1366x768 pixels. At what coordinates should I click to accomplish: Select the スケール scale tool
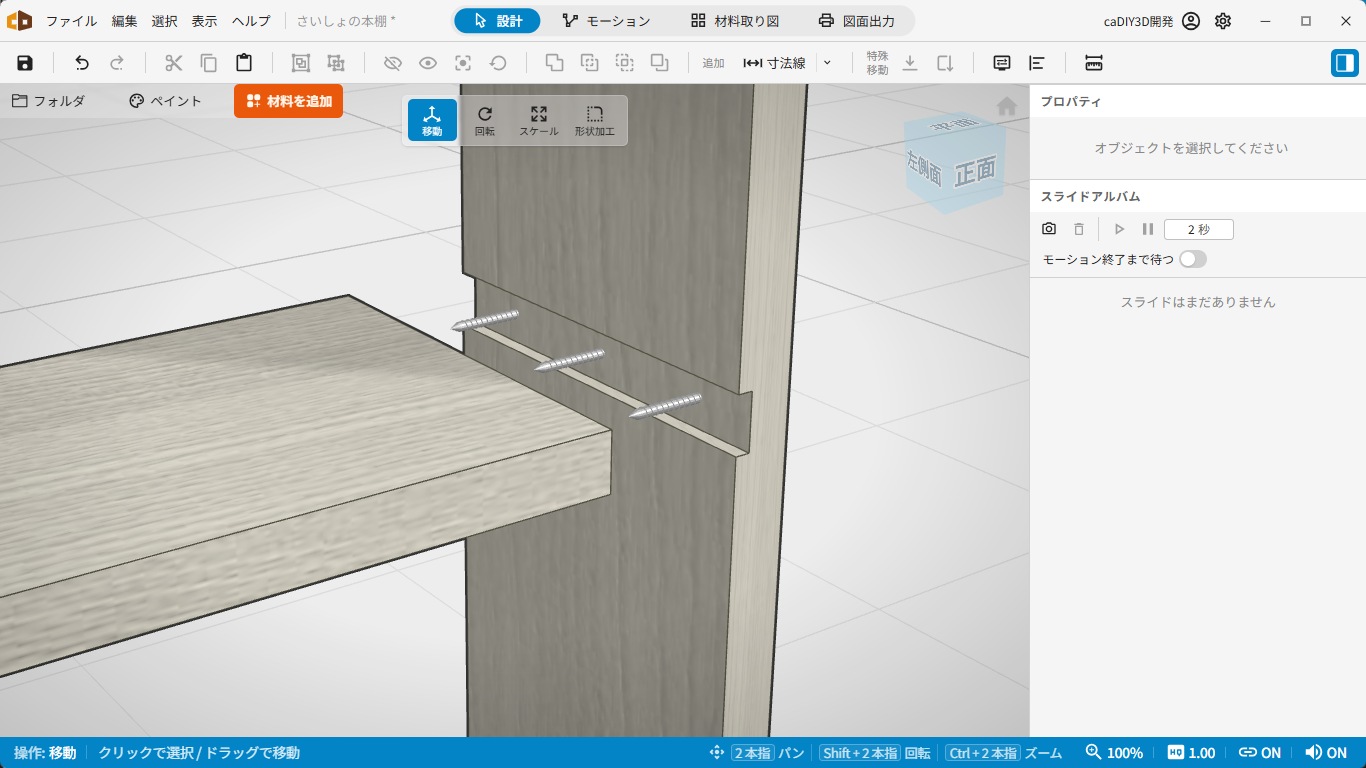coord(539,120)
